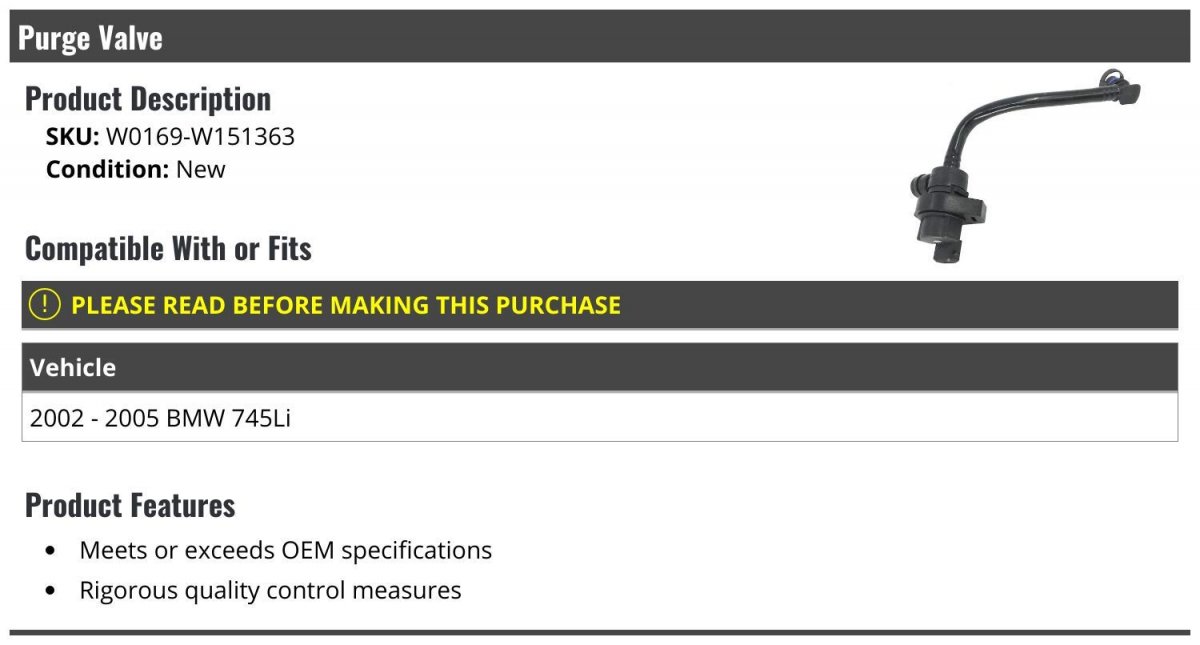Viewport: 1200px width, 645px height.
Task: Select the Meets or exceeds OEM specifications text
Action: (x=286, y=550)
